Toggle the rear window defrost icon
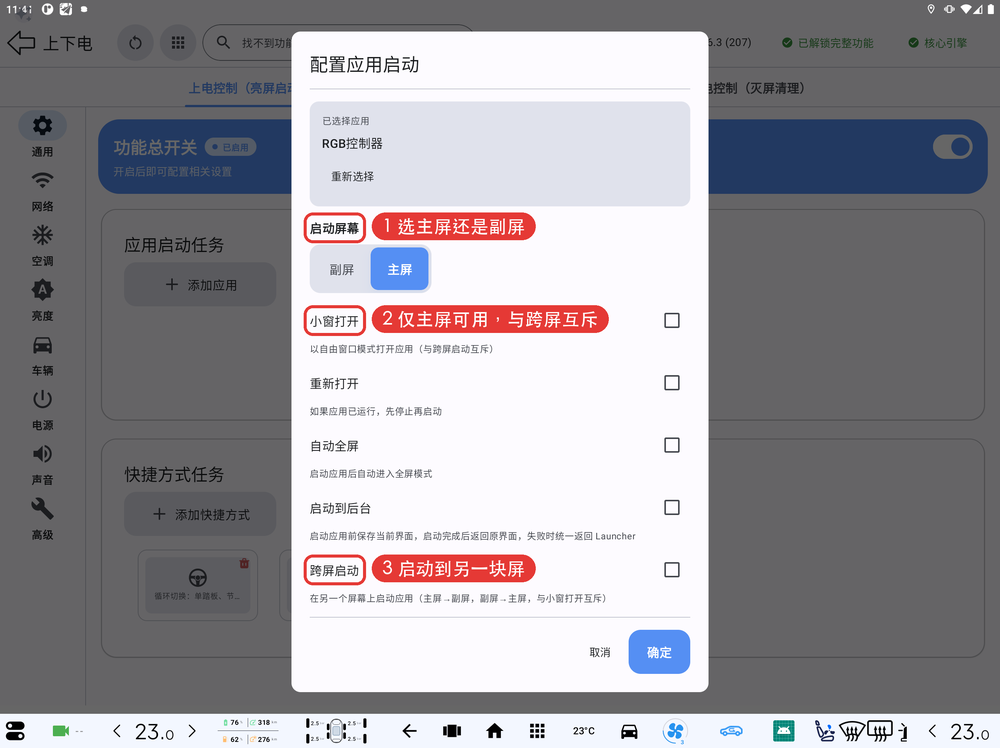Image resolution: width=1000 pixels, height=748 pixels. 879,731
